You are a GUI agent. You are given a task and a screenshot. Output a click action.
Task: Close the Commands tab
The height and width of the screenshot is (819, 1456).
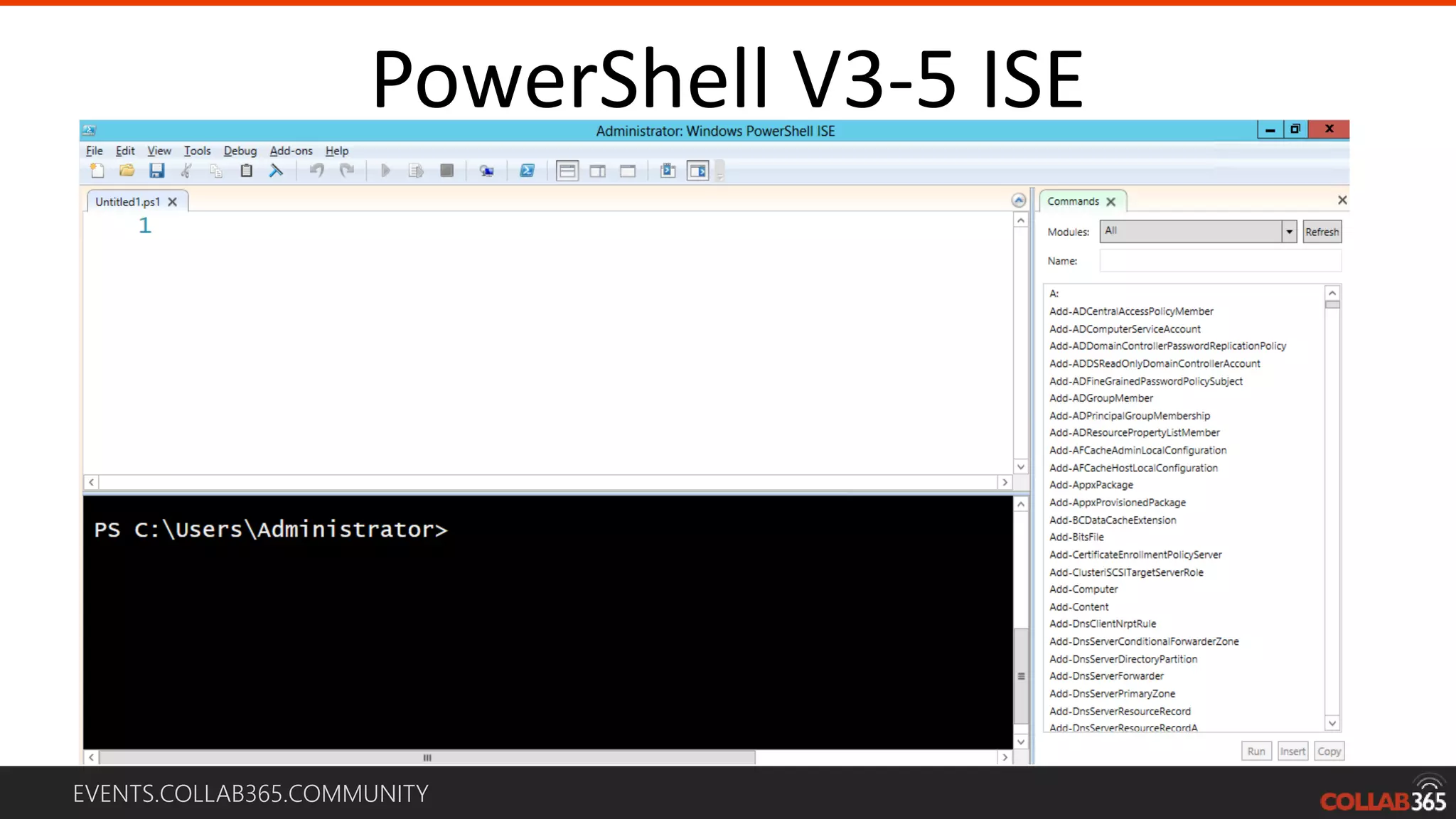pyautogui.click(x=1111, y=202)
